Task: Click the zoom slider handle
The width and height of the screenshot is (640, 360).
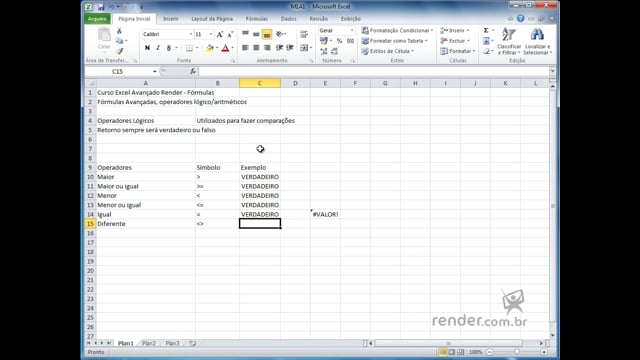Action: 517,352
